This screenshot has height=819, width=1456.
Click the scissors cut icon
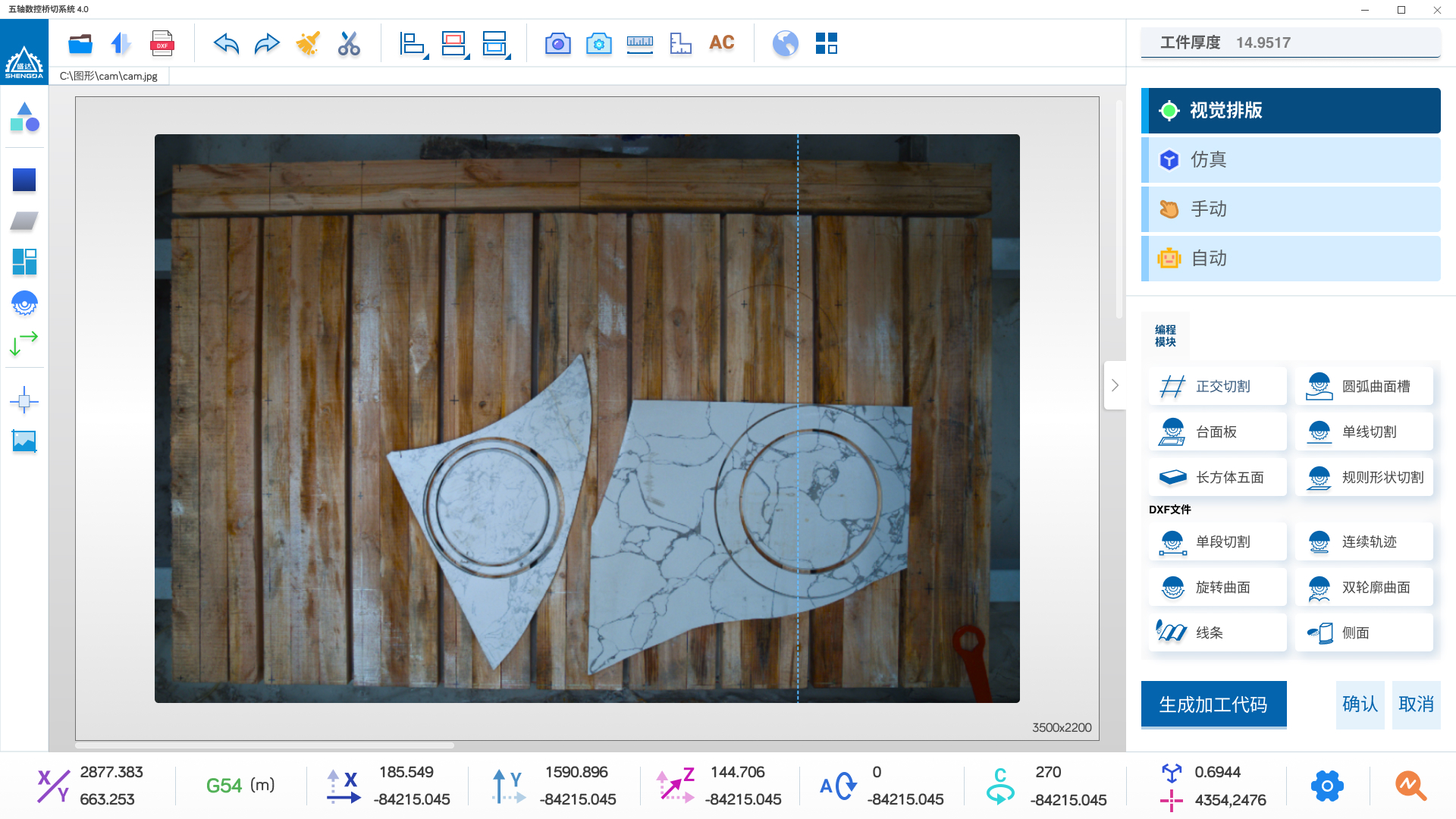349,43
